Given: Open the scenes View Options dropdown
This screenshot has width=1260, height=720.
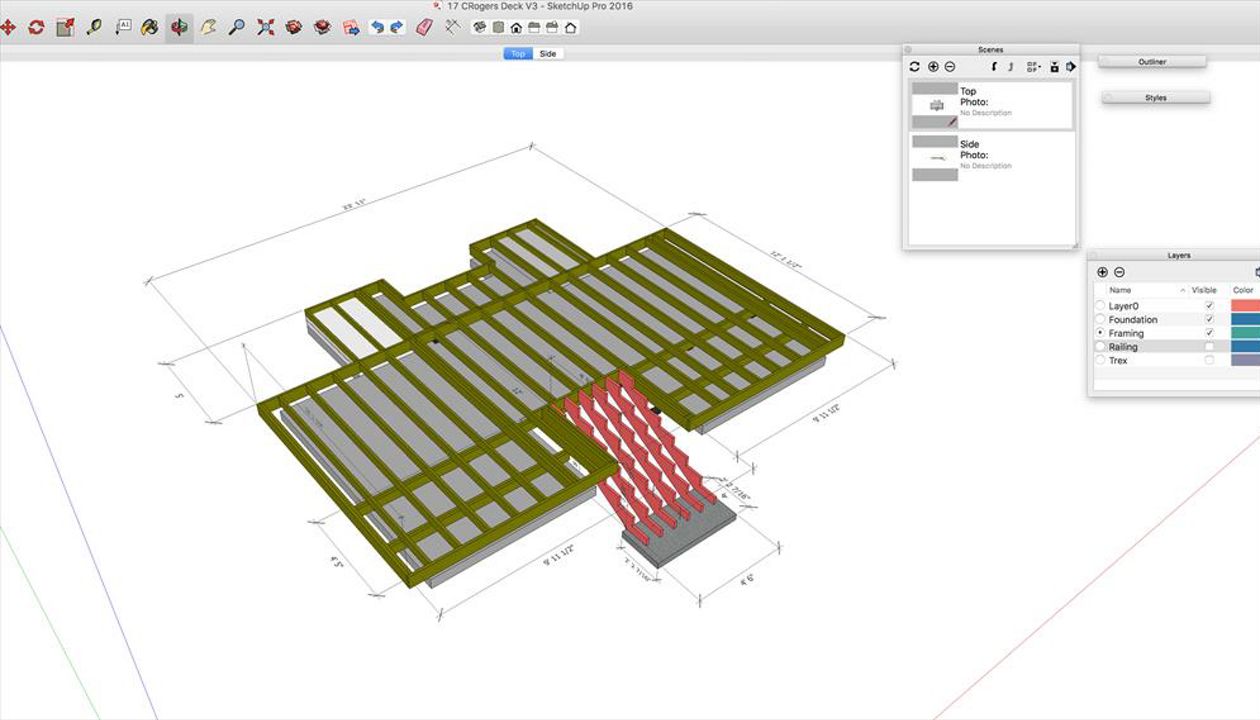Looking at the screenshot, I should (1033, 67).
